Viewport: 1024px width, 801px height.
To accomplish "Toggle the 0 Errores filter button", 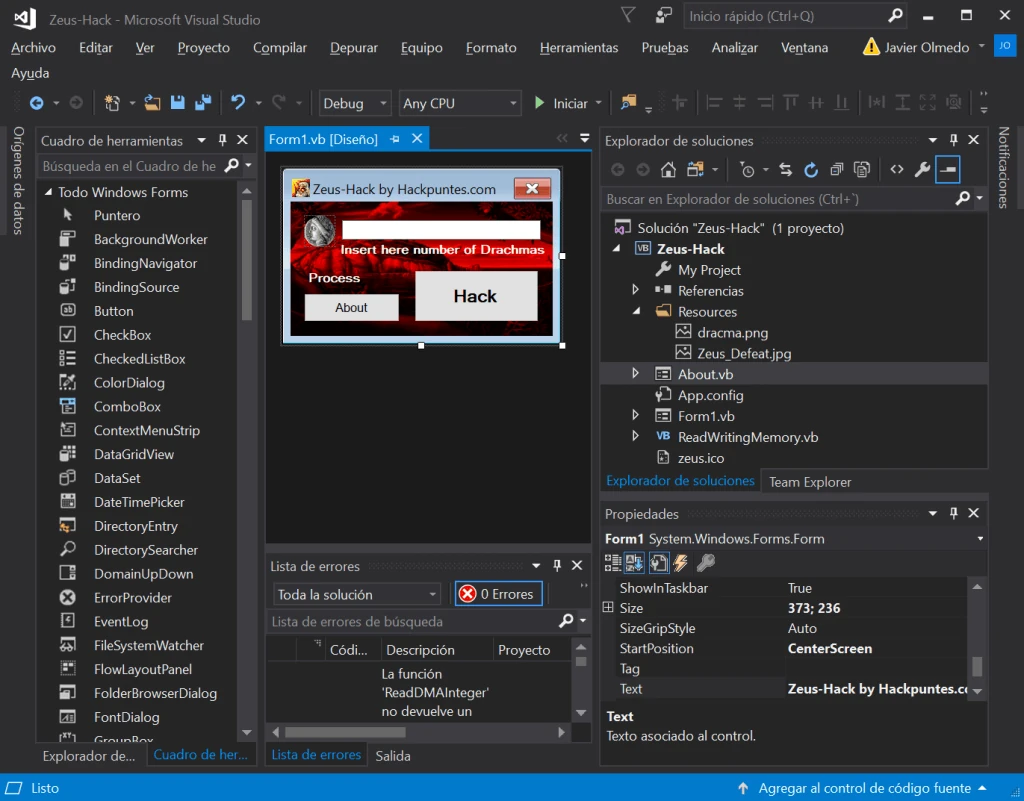I will pos(498,594).
